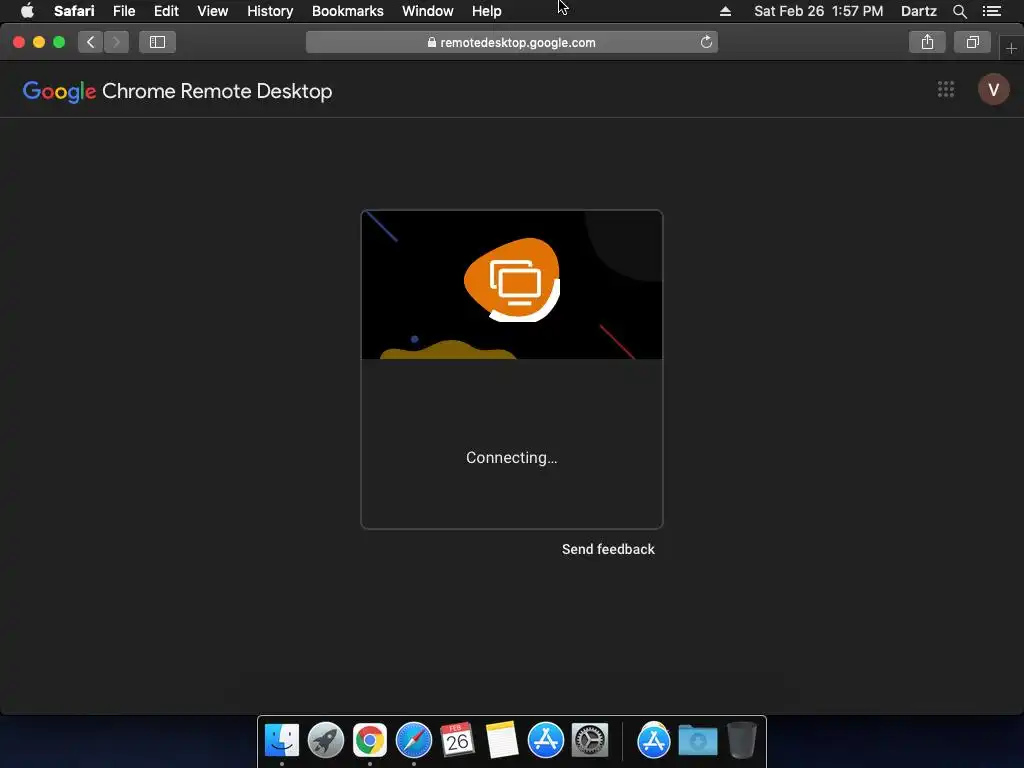The height and width of the screenshot is (768, 1024).
Task: Open Safari from the Dock
Action: 413,741
